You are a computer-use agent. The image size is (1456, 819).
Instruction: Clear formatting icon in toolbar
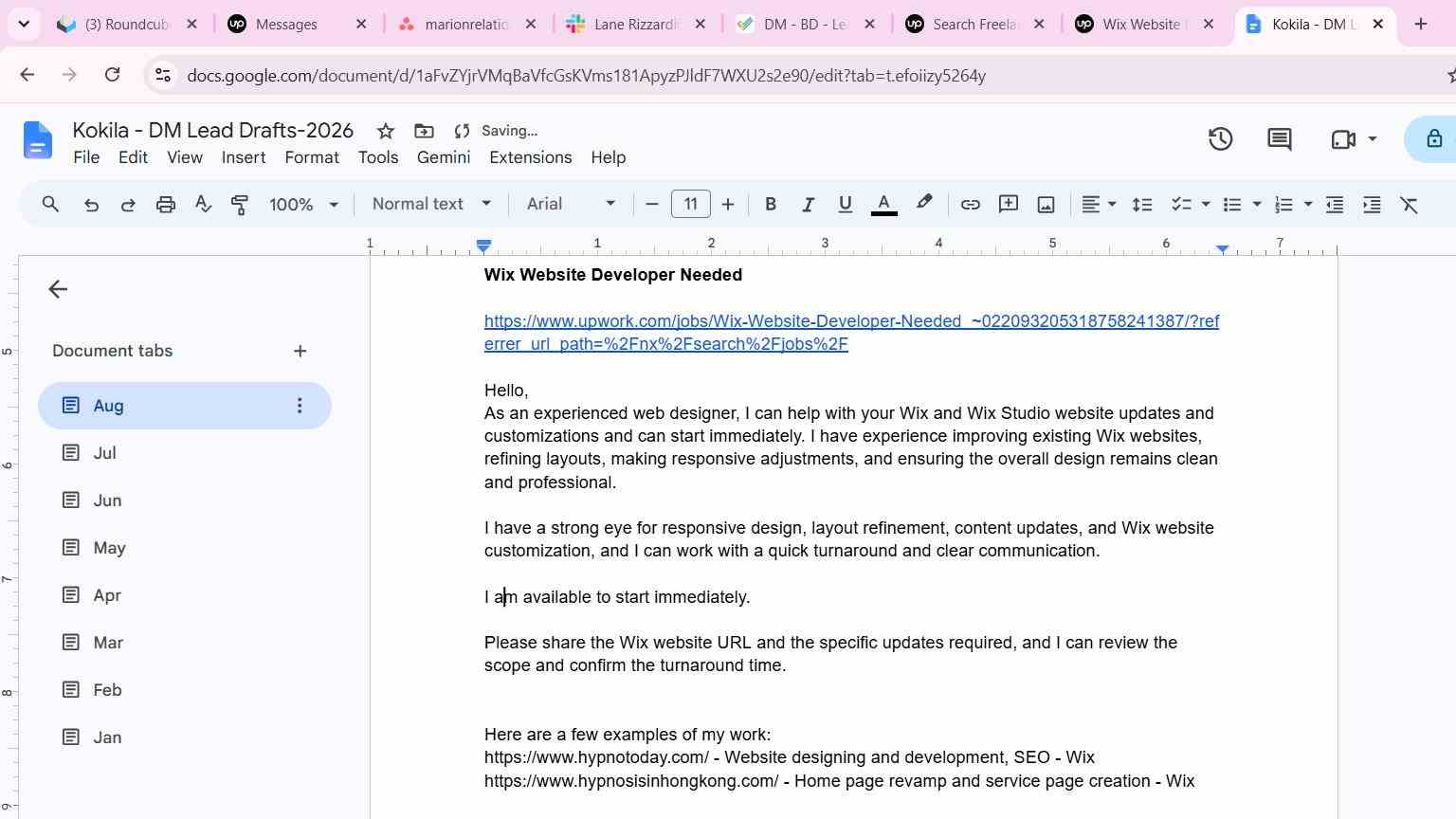click(1409, 204)
